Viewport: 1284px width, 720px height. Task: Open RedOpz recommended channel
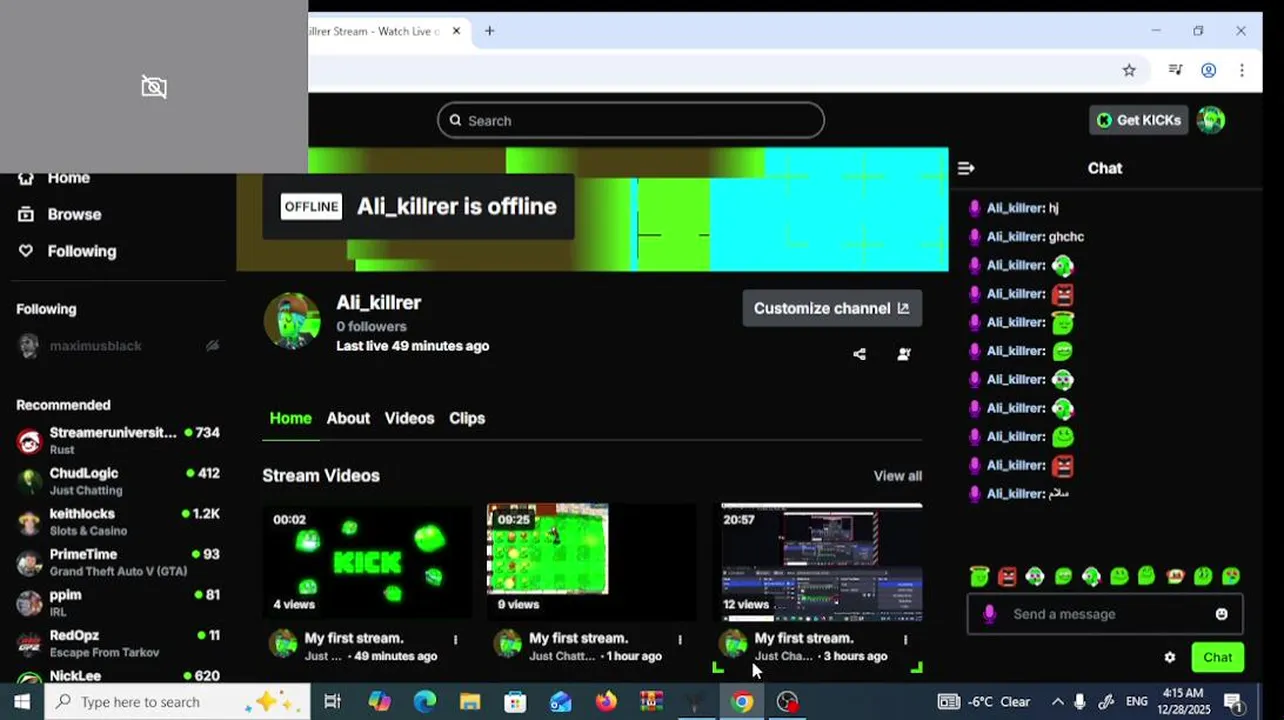coord(118,643)
